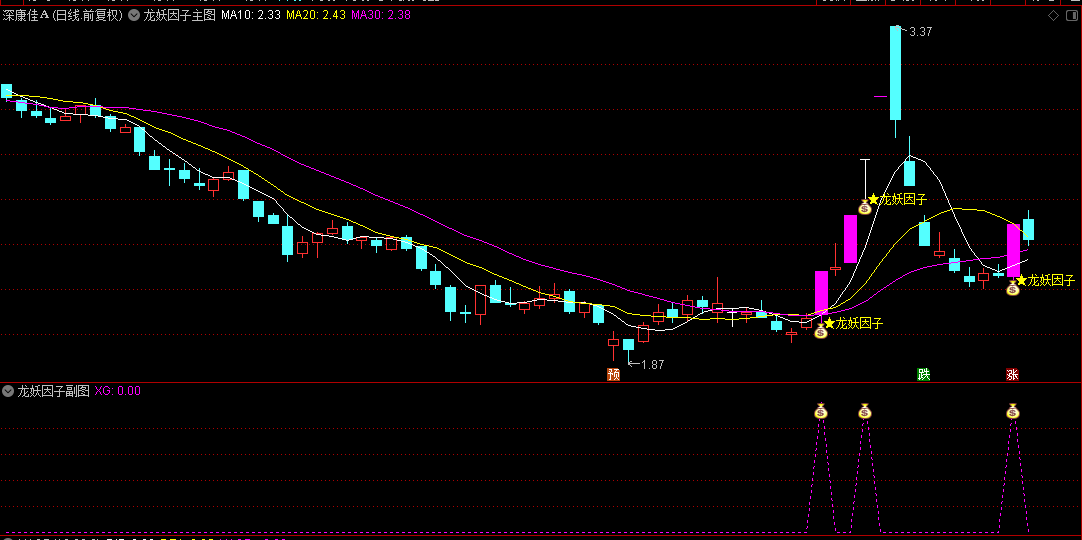The height and width of the screenshot is (540, 1082).
Task: Click the 预 marker below the chart
Action: coord(613,374)
